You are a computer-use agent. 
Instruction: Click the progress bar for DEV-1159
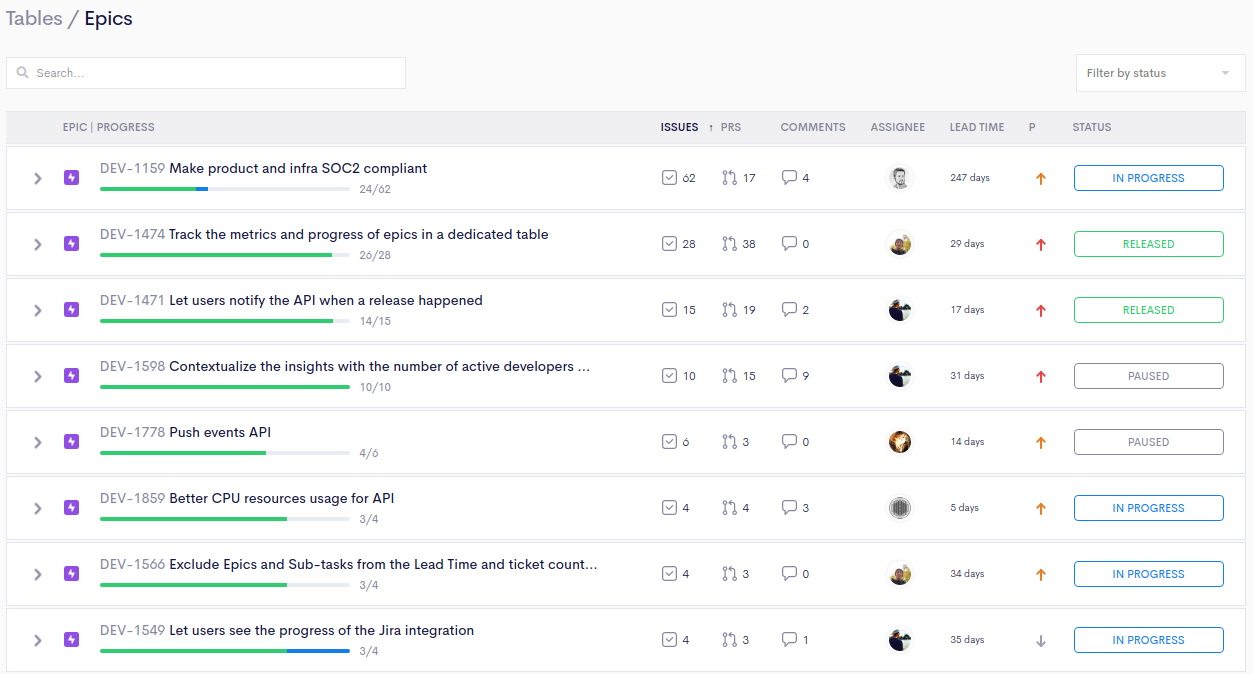[225, 189]
